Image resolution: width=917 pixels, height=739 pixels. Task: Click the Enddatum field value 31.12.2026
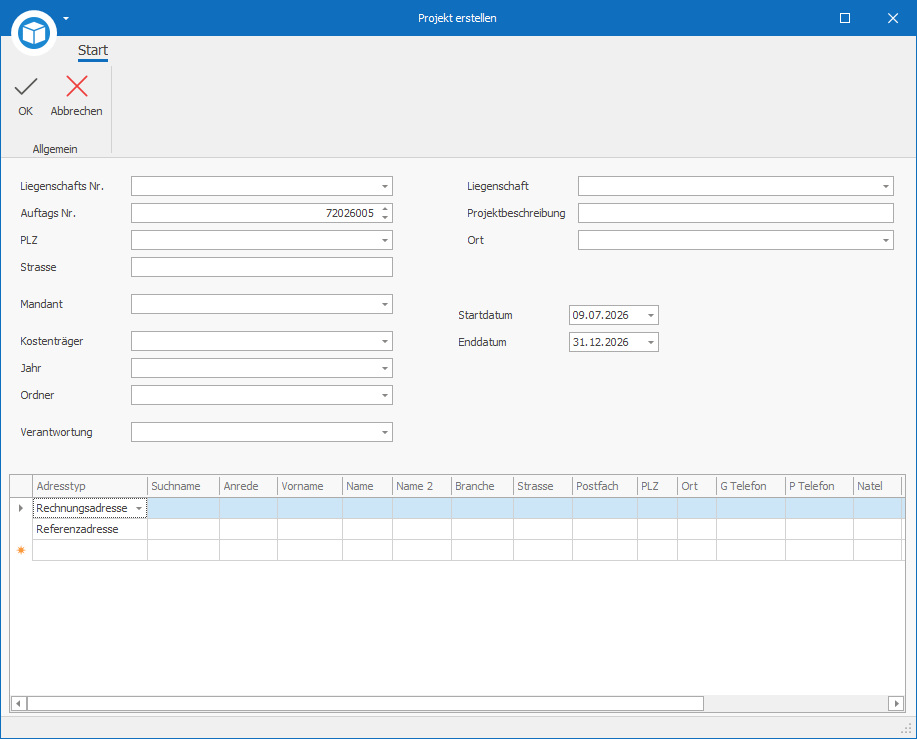coord(601,342)
